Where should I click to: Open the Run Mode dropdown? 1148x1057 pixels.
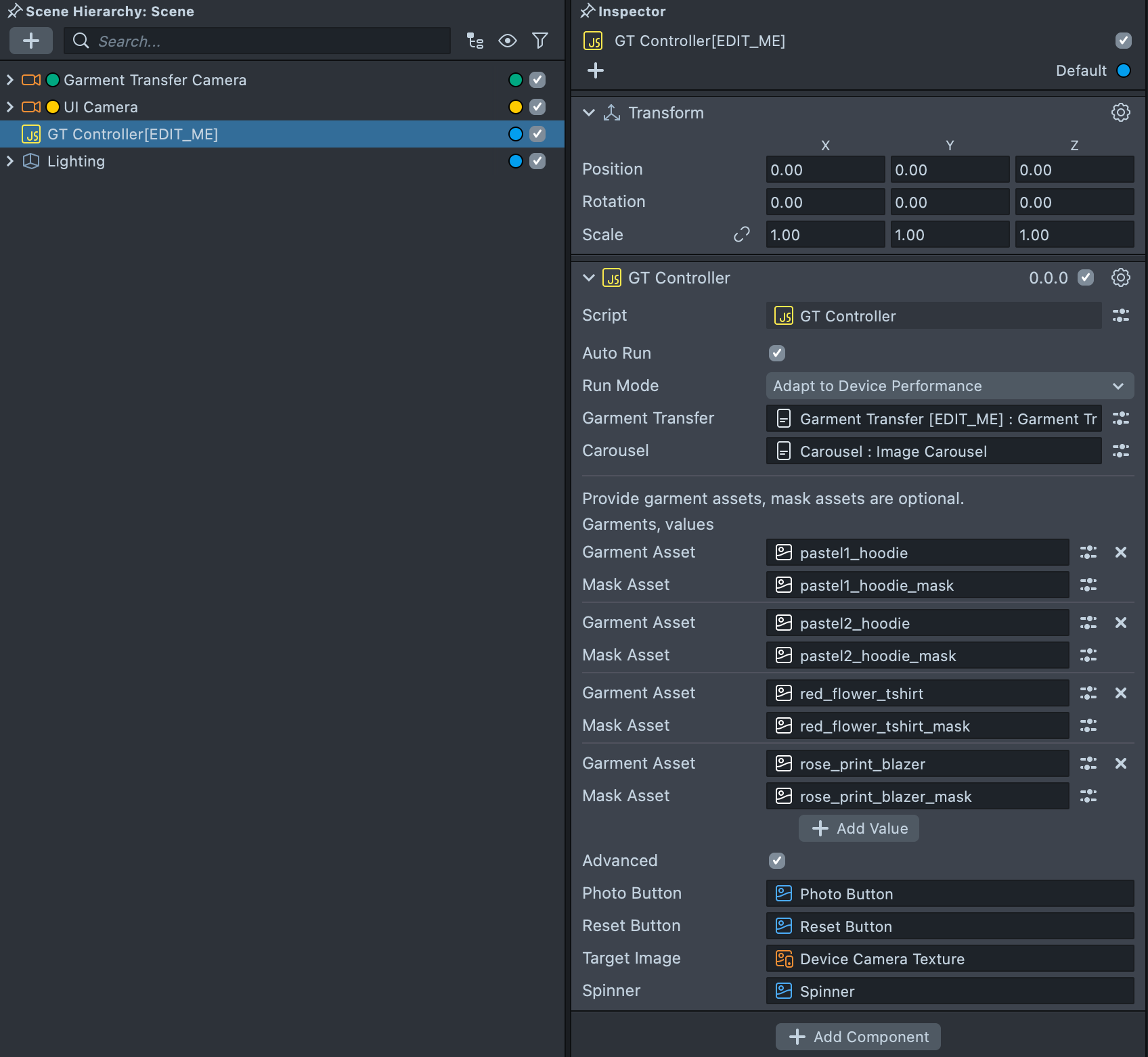[950, 386]
